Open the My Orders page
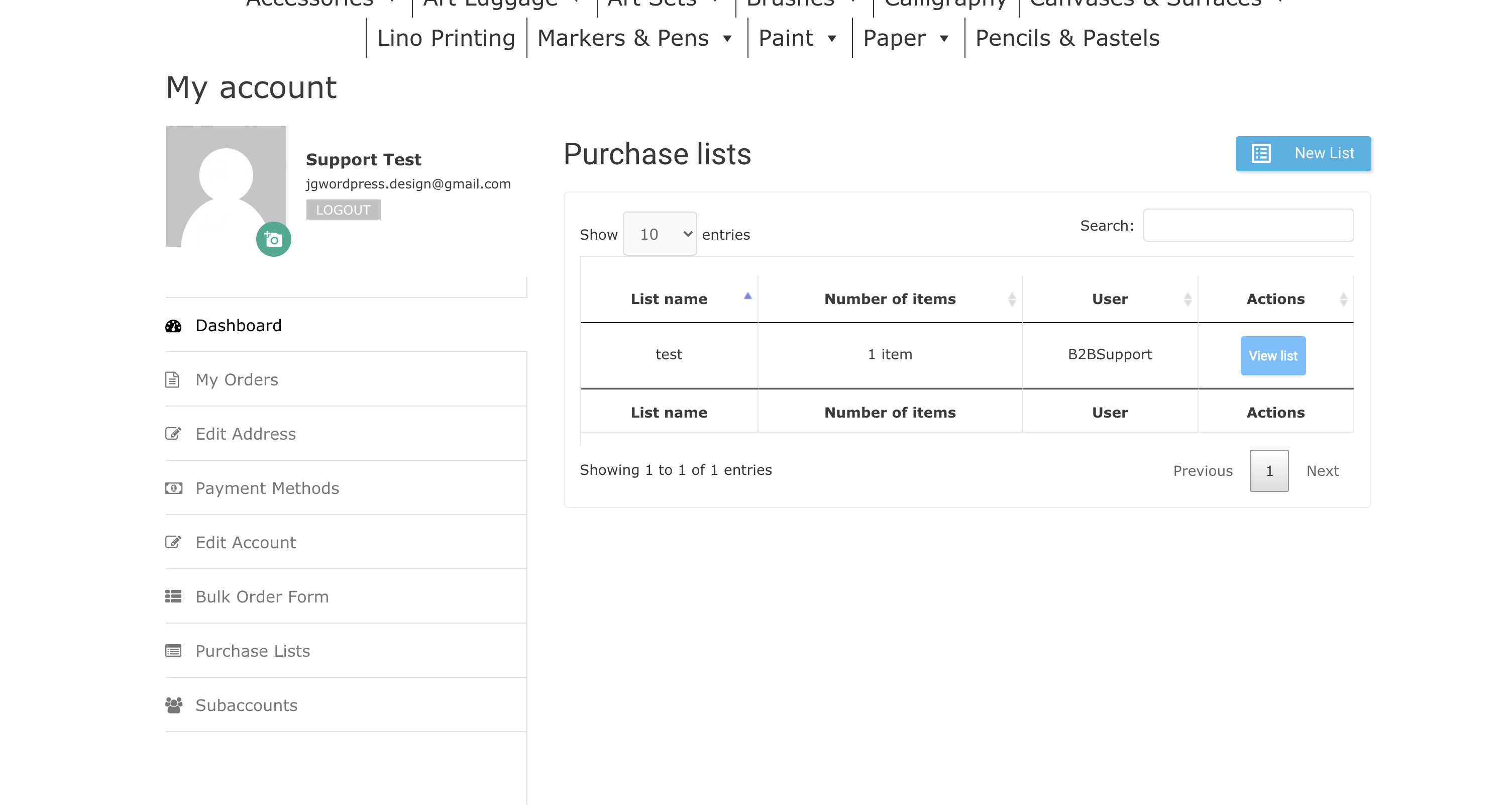1512x805 pixels. [x=237, y=380]
